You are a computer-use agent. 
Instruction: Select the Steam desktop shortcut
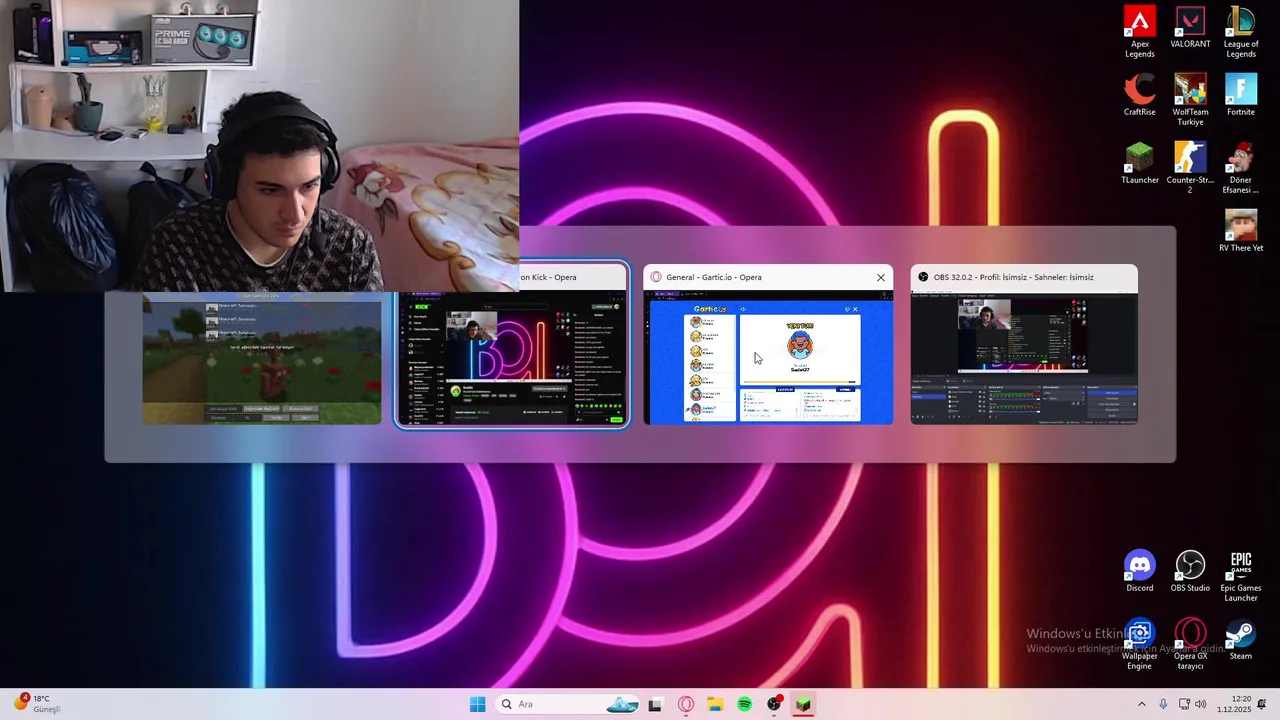(x=1241, y=639)
